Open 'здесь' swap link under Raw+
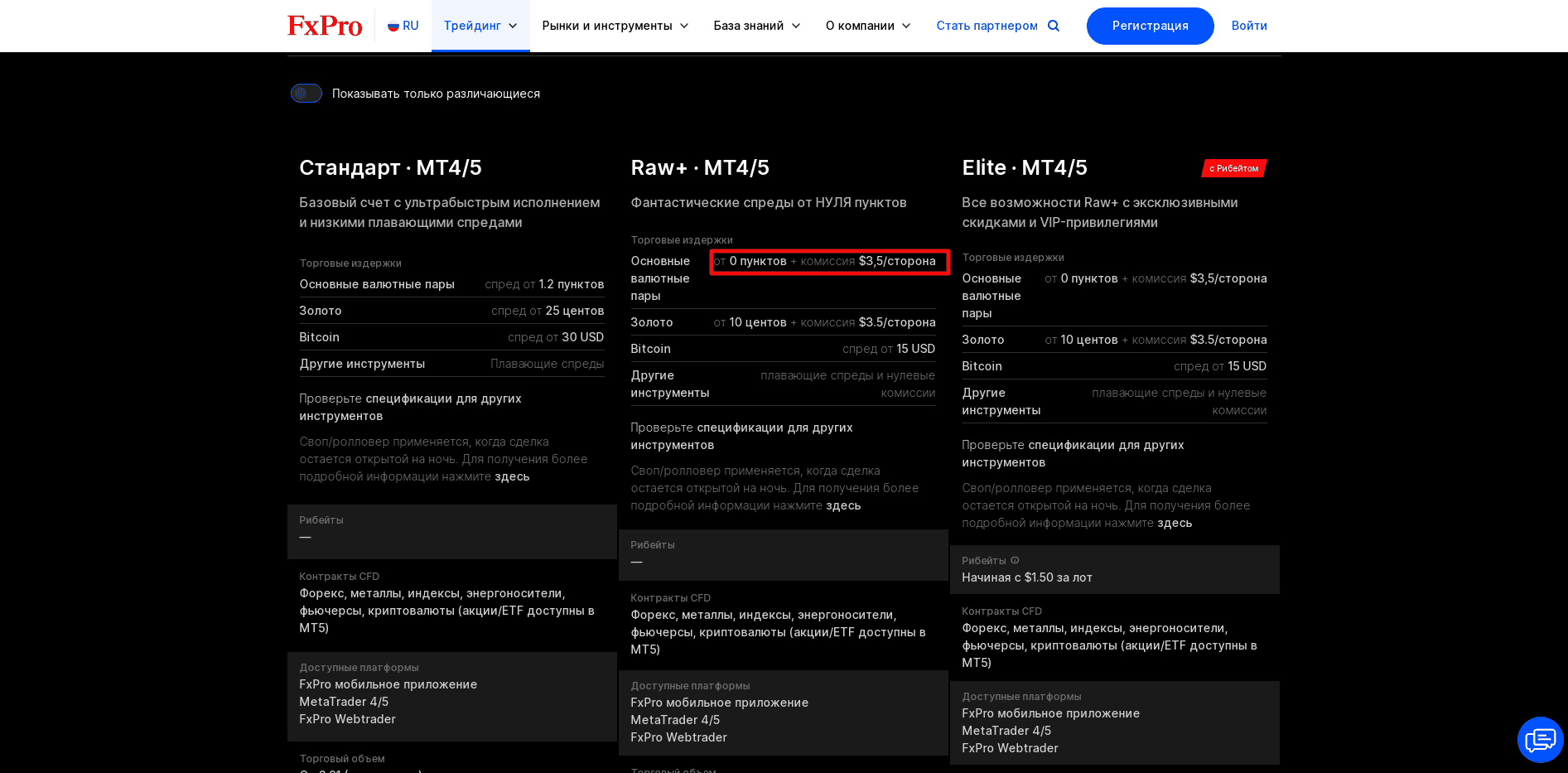The height and width of the screenshot is (773, 1568). [843, 505]
